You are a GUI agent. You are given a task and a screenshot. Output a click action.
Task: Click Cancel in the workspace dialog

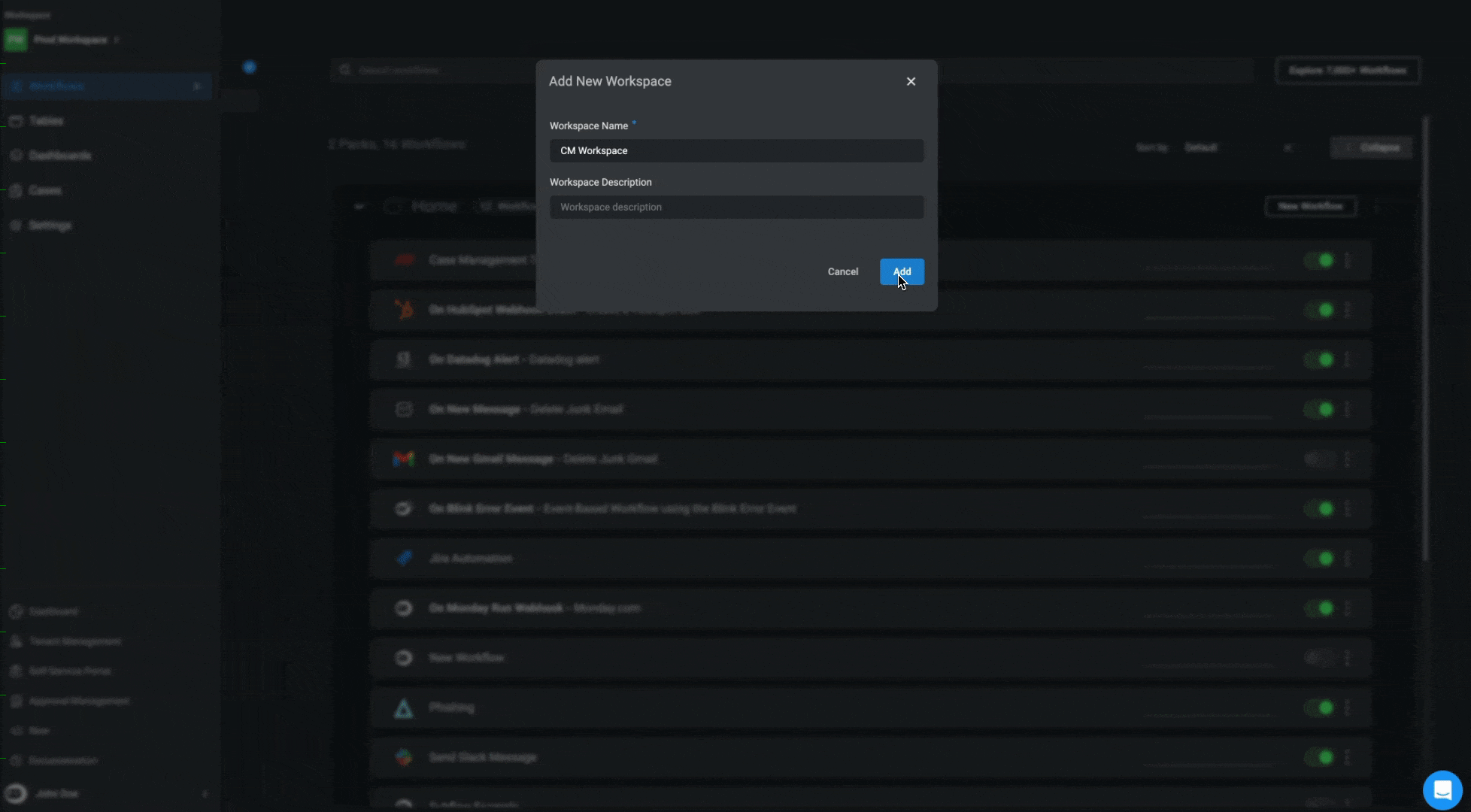842,271
